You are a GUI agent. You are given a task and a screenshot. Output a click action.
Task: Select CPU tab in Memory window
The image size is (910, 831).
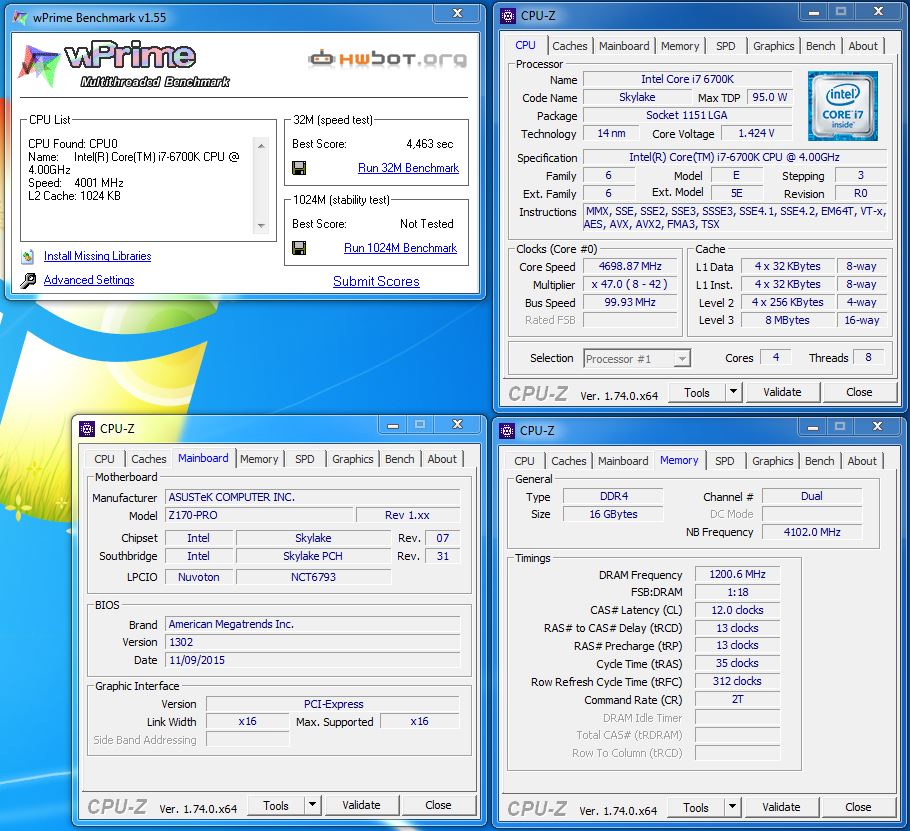(x=524, y=461)
